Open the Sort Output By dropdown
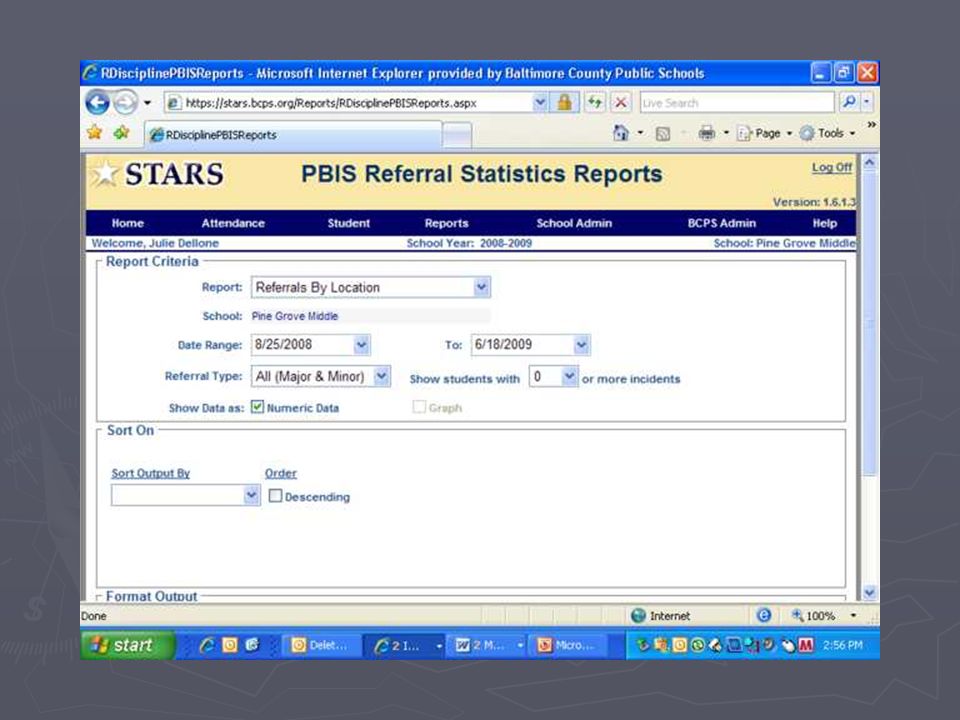Image resolution: width=960 pixels, height=720 pixels. coord(251,495)
